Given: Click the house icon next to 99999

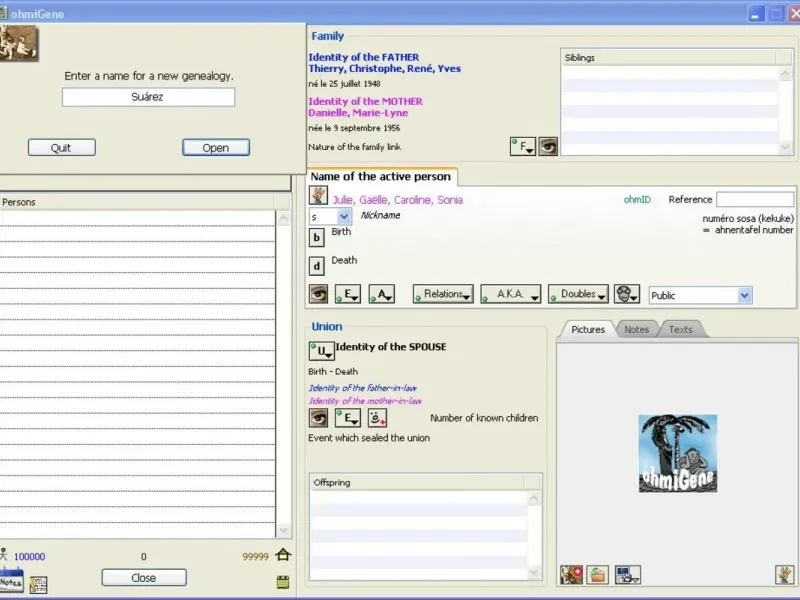Looking at the screenshot, I should point(283,555).
